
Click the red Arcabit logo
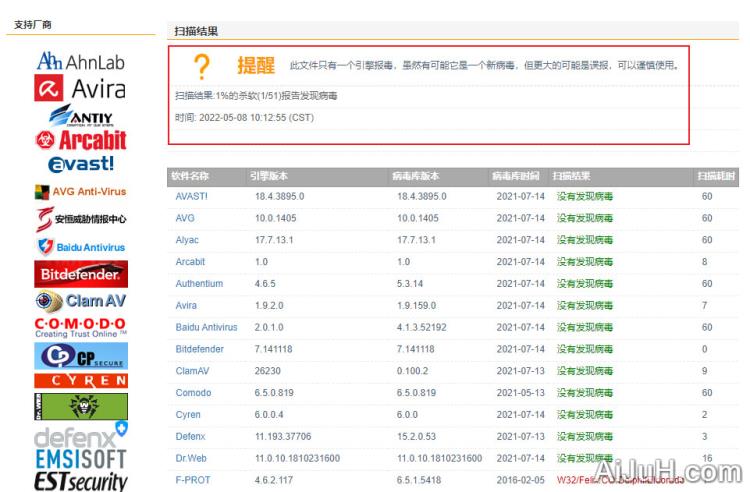point(81,139)
